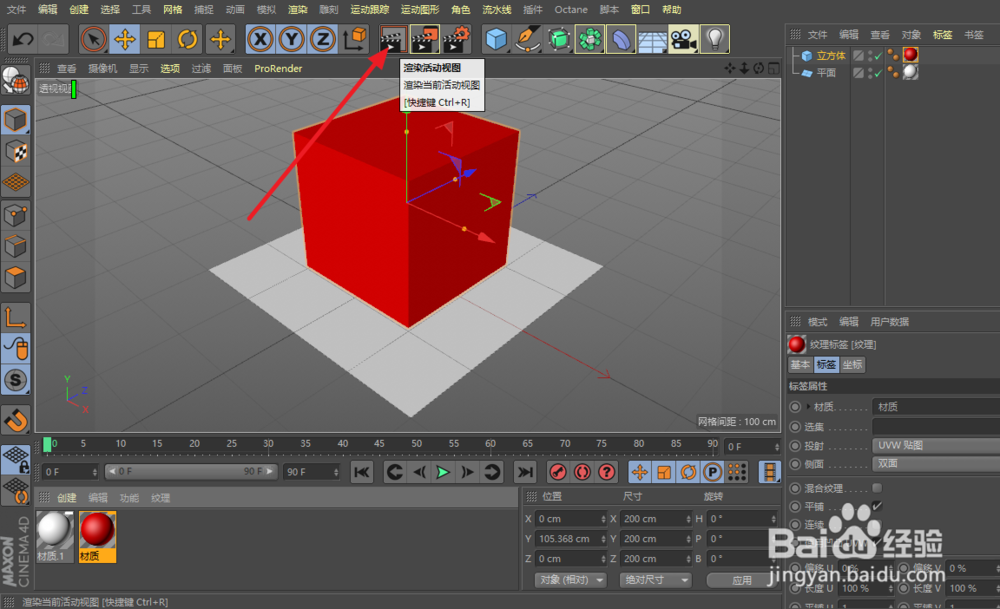The image size is (1000, 609).
Task: Switch to Points mode
Action: [16, 215]
